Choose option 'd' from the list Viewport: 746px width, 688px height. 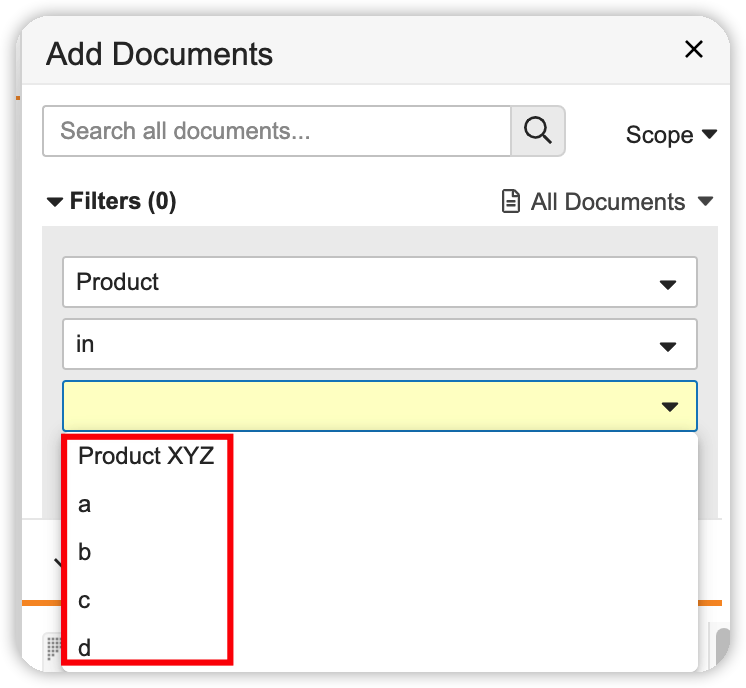click(x=85, y=648)
